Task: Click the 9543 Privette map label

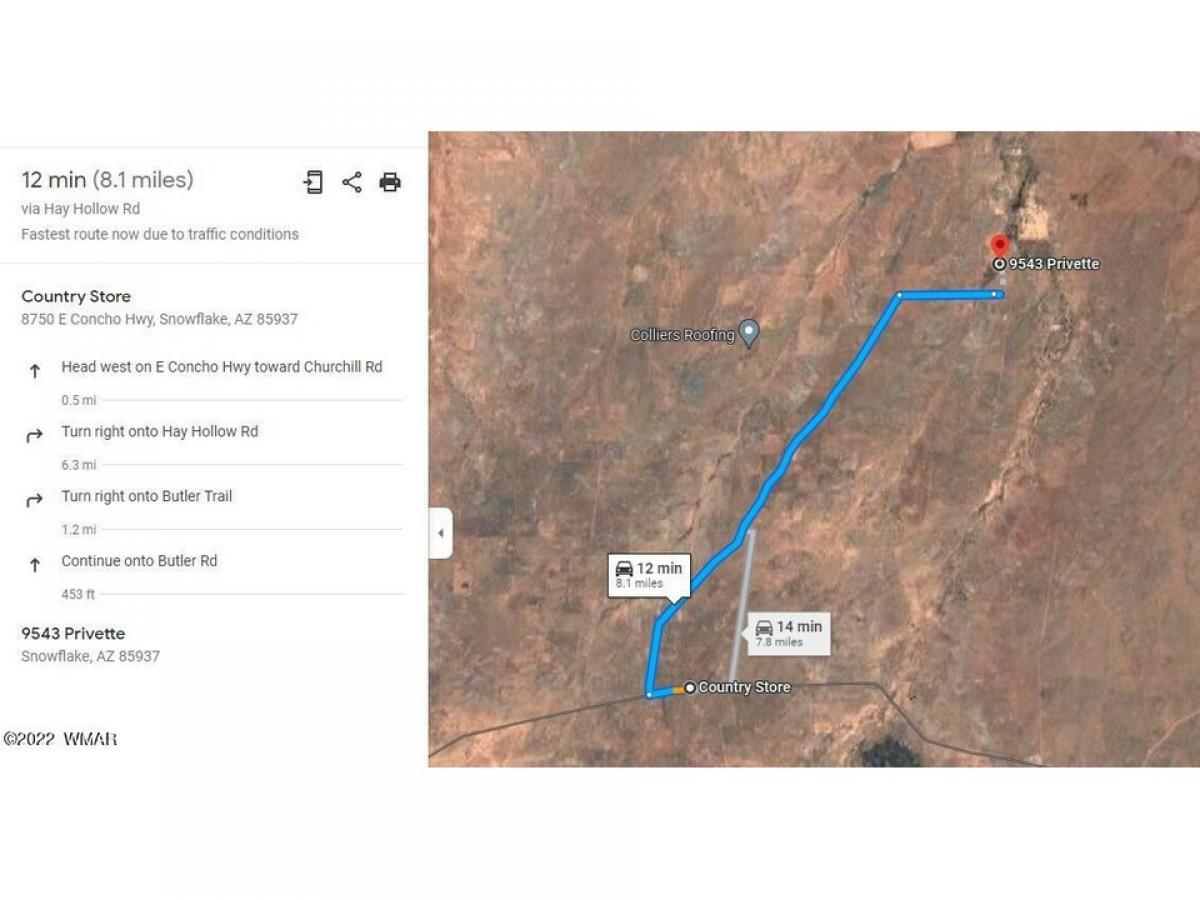Action: [x=1053, y=264]
